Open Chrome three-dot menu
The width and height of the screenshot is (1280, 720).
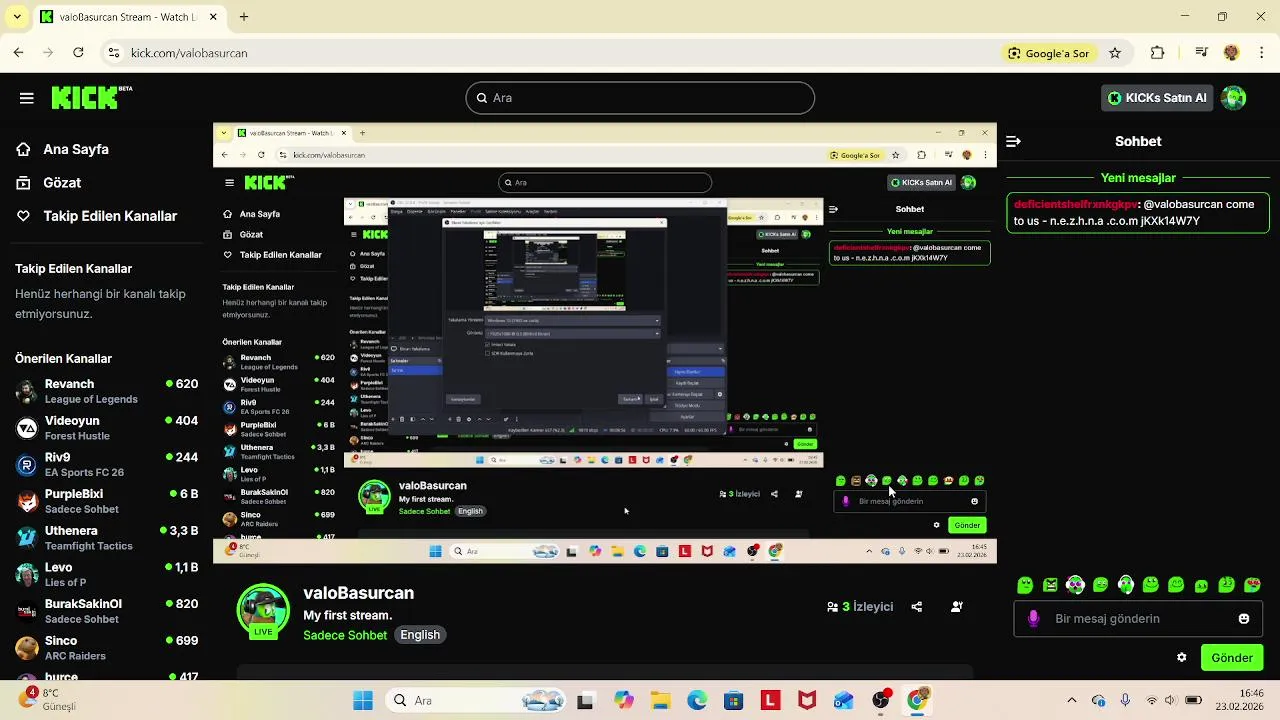[x=1260, y=53]
